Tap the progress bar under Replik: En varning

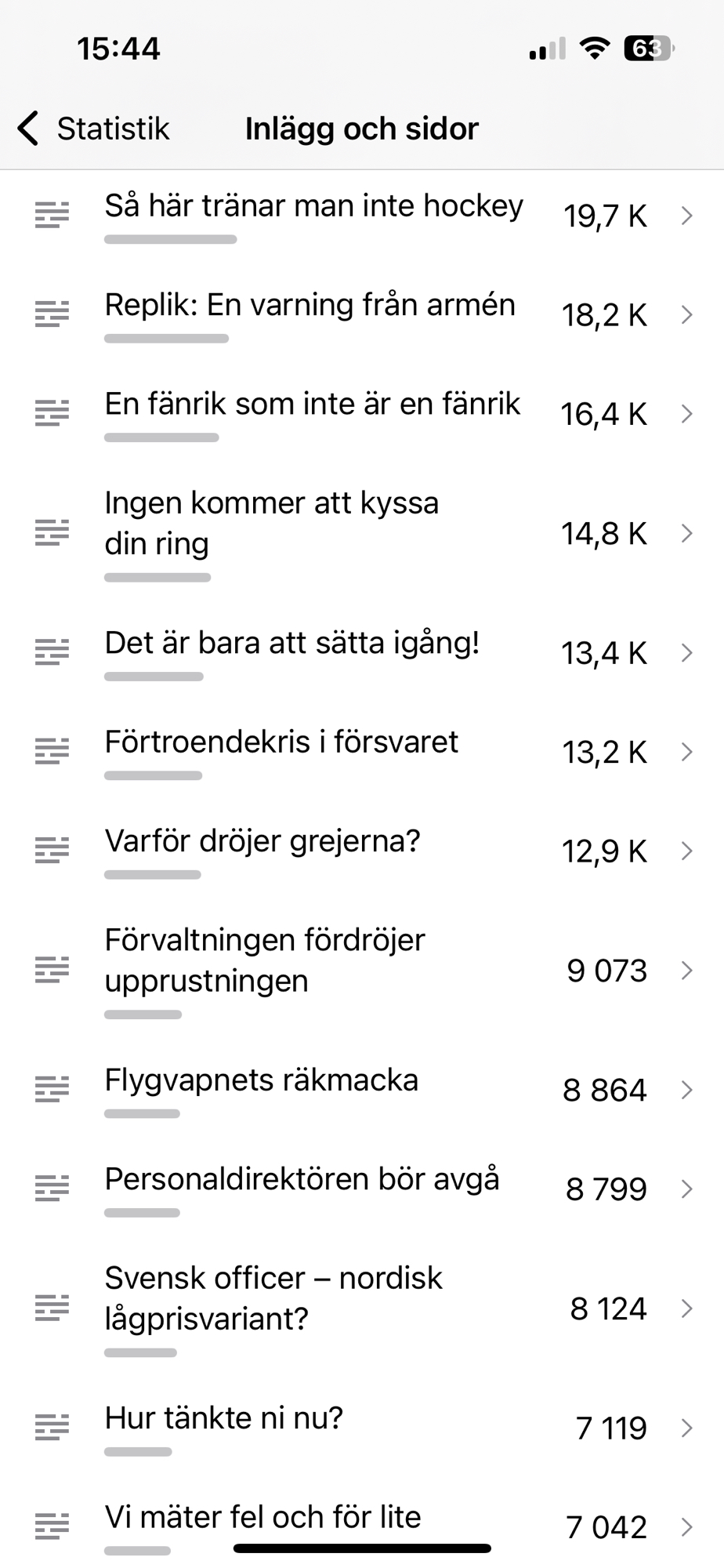[x=166, y=339]
